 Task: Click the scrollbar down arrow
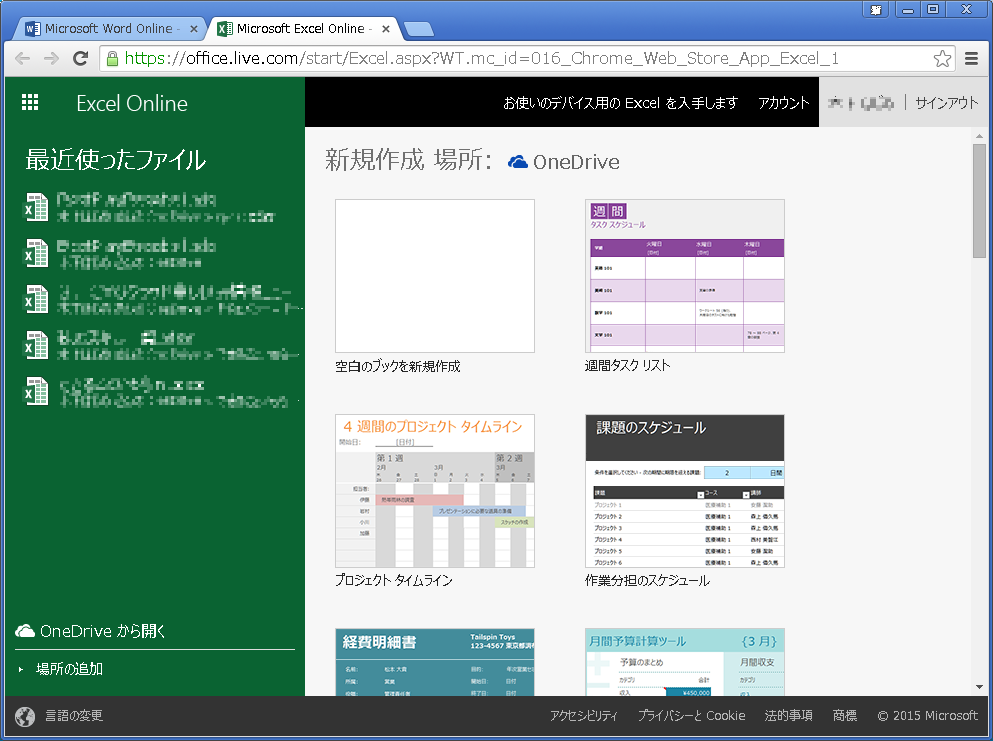click(x=979, y=687)
